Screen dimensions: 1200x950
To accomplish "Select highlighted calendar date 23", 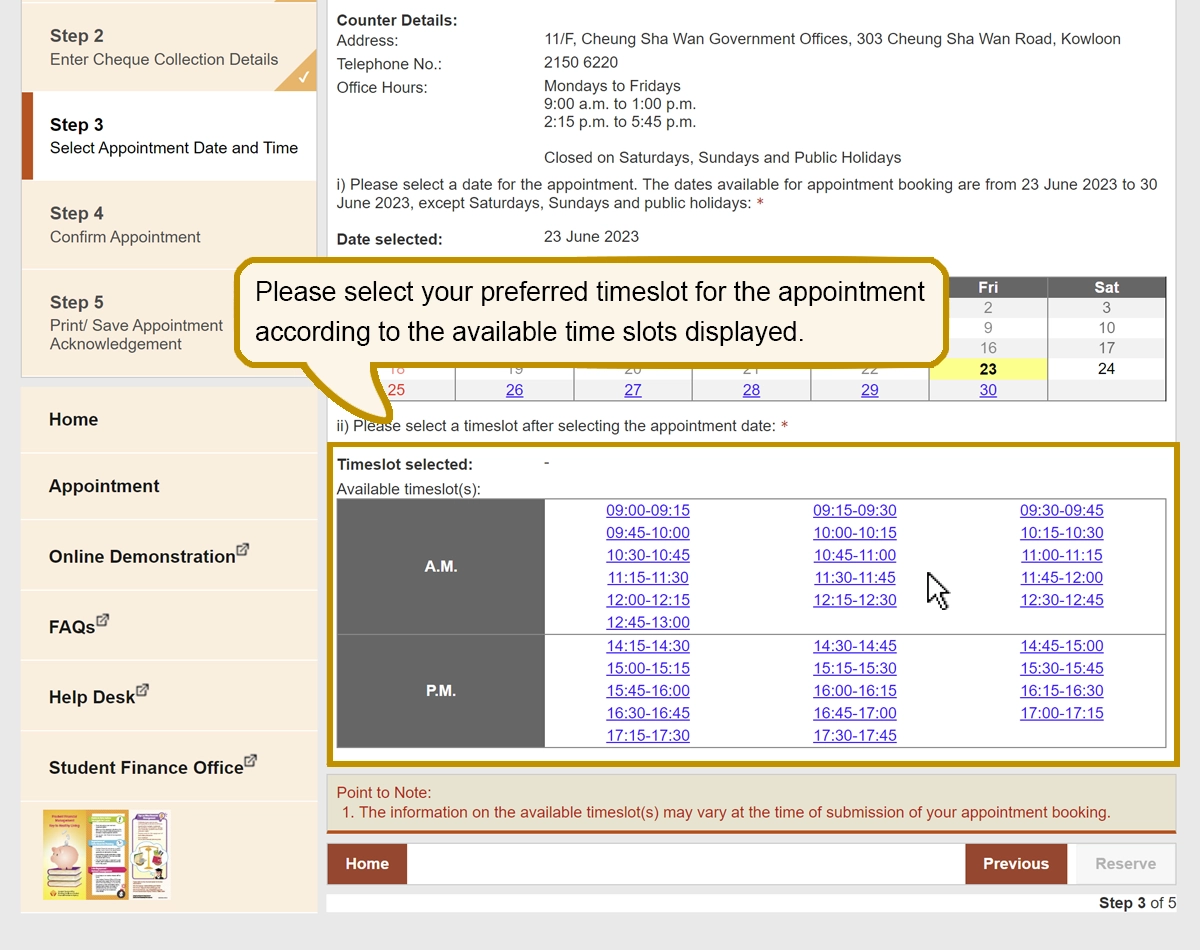I will (x=988, y=369).
